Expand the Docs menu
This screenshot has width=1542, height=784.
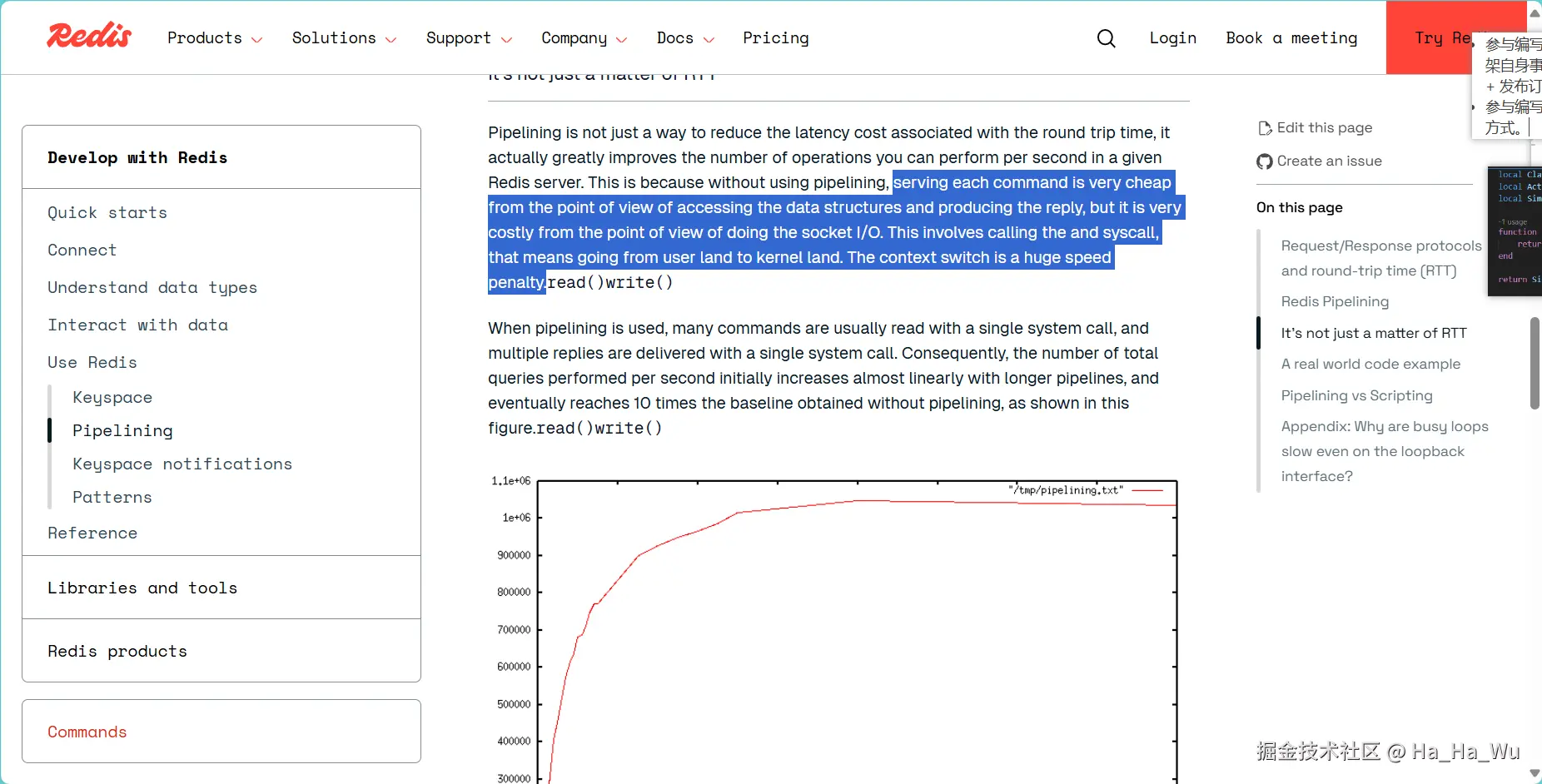[x=685, y=38]
